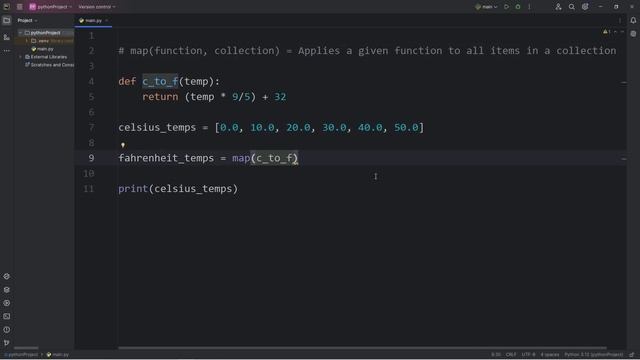The image size is (640, 360).
Task: Open the Problems tool window
Action: coord(7,329)
